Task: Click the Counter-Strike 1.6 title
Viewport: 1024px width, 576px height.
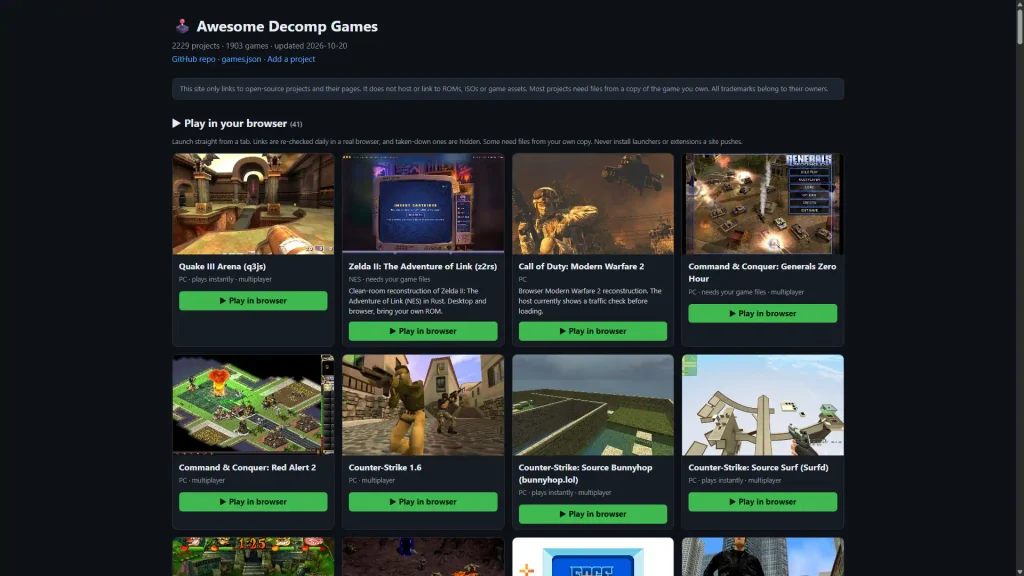Action: click(x=385, y=468)
